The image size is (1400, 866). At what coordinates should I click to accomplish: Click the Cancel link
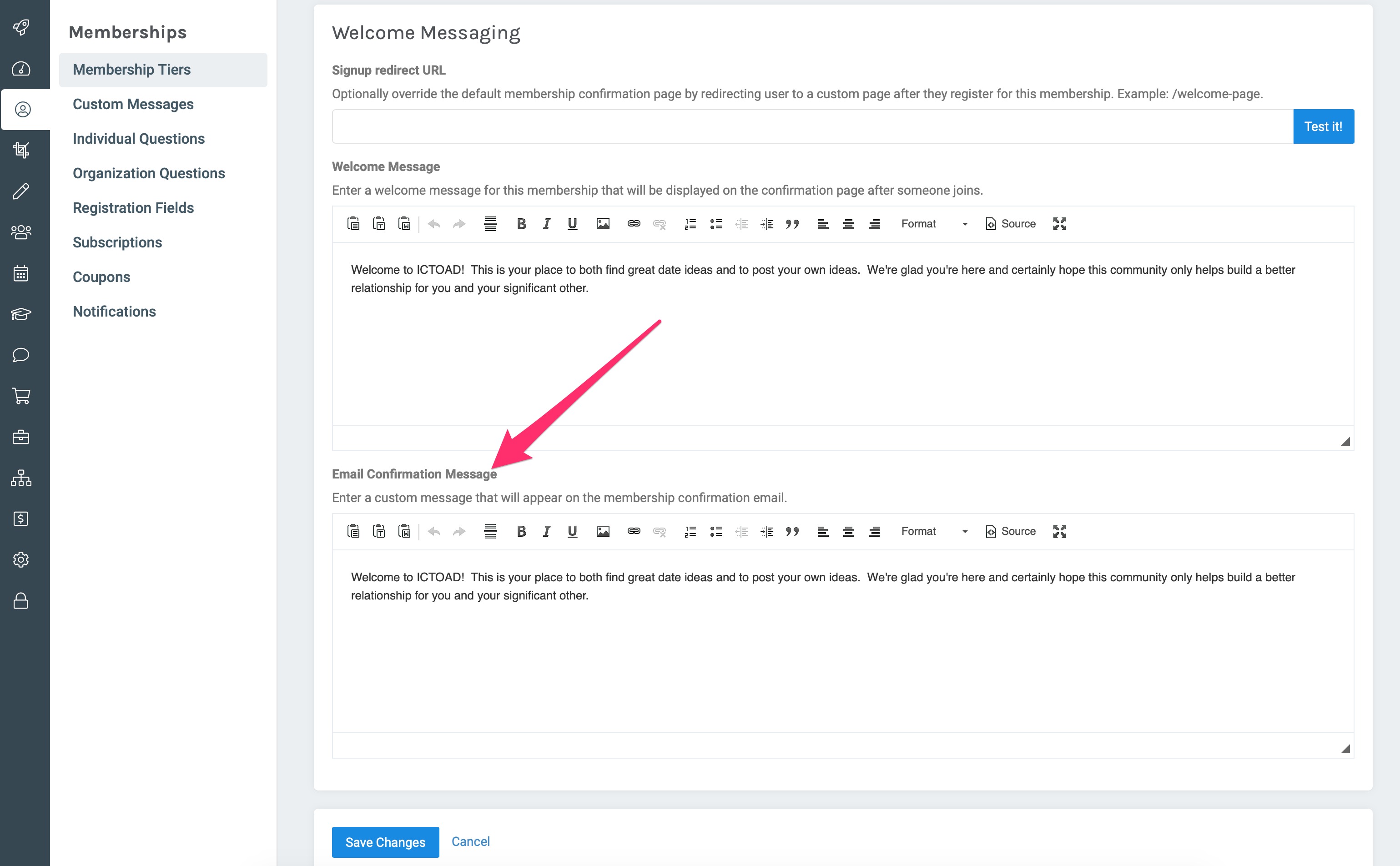coord(470,841)
